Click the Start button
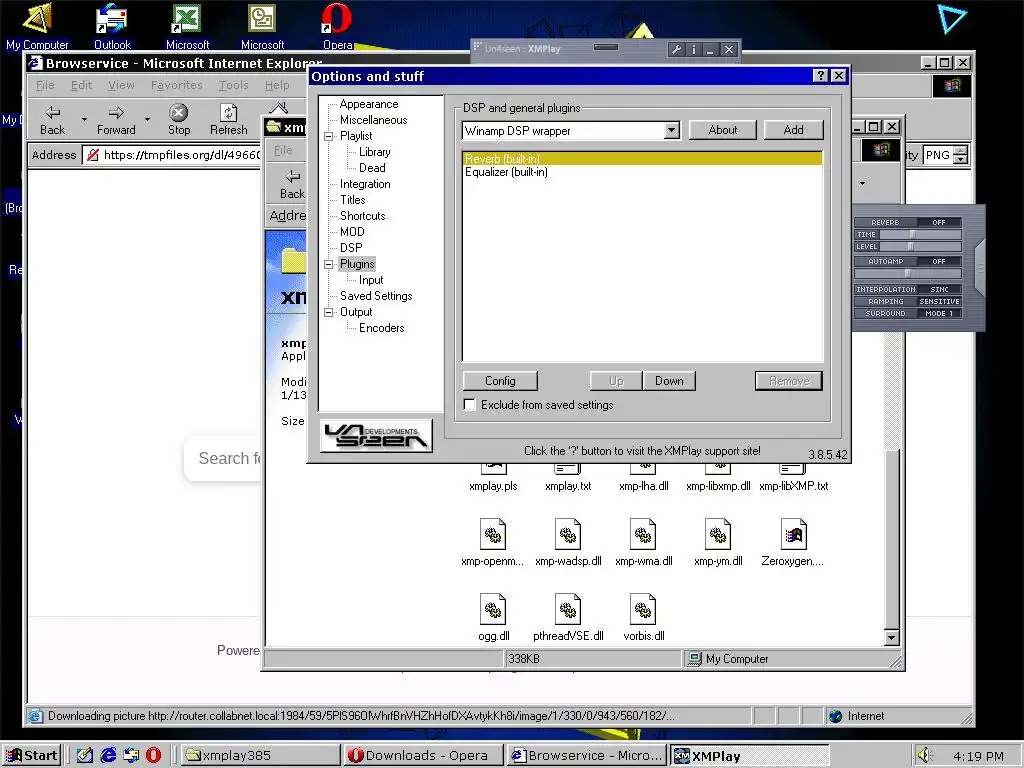 (x=31, y=755)
